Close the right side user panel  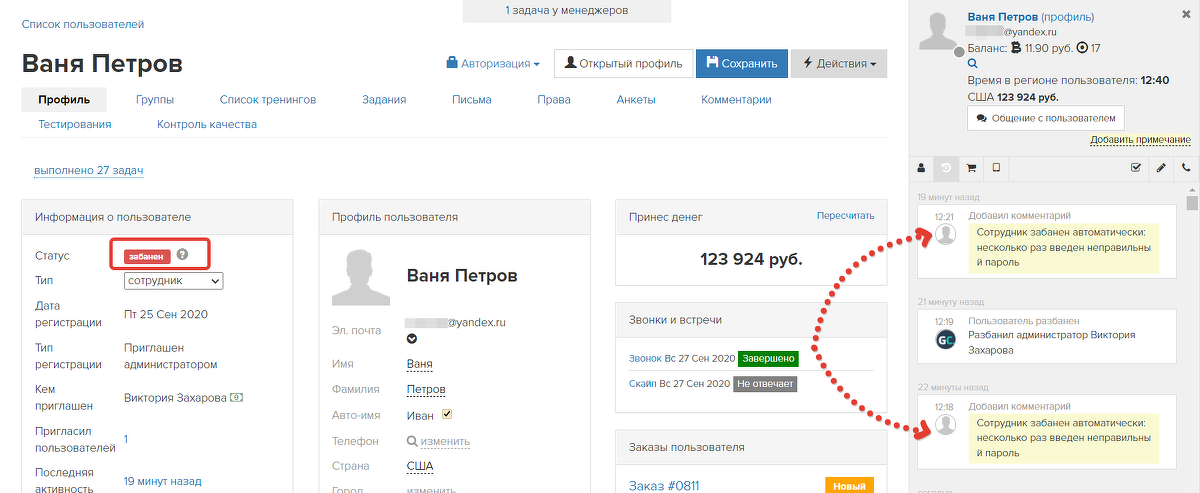pyautogui.click(x=1186, y=14)
